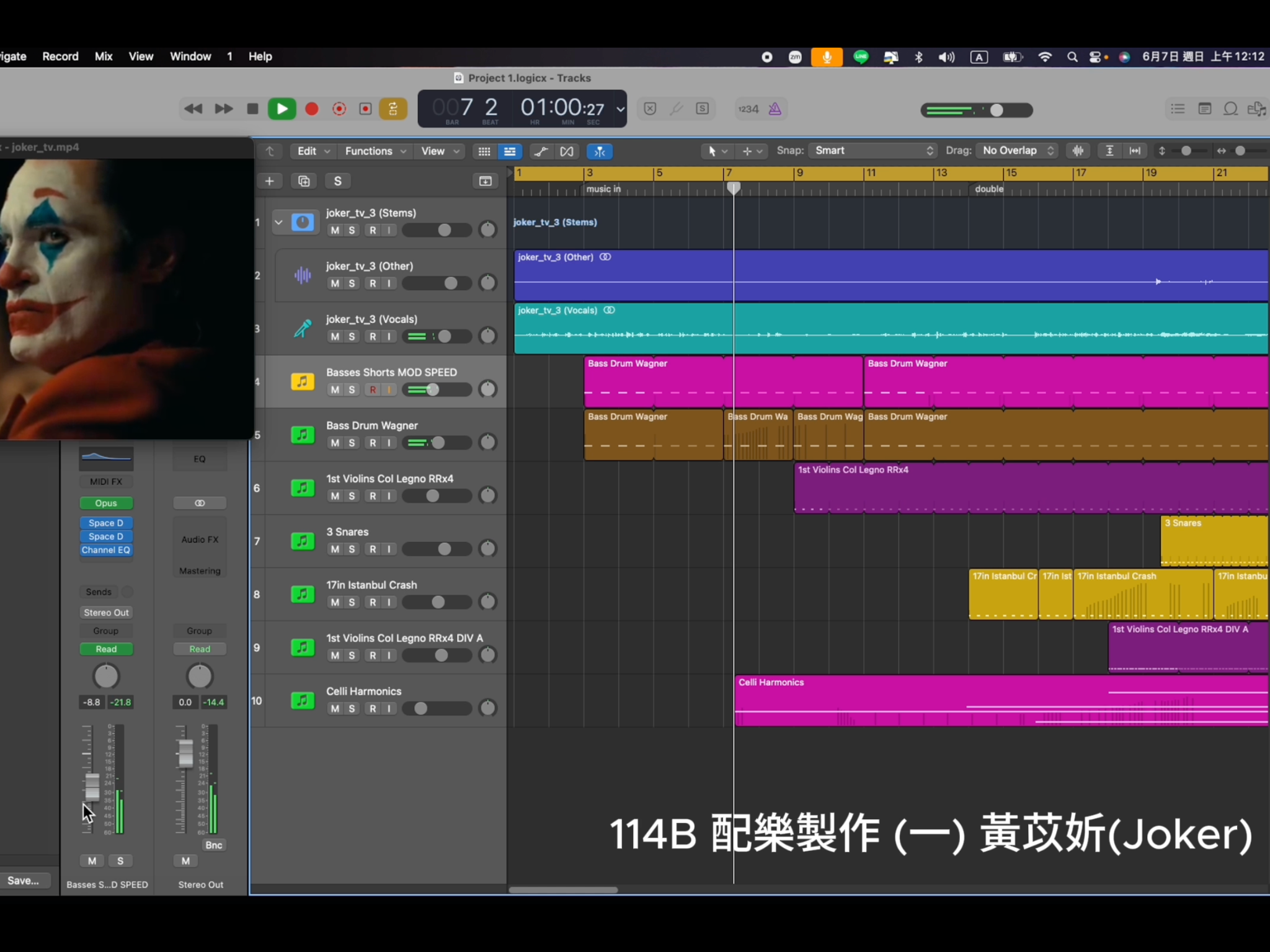Open the Window menu

(190, 56)
